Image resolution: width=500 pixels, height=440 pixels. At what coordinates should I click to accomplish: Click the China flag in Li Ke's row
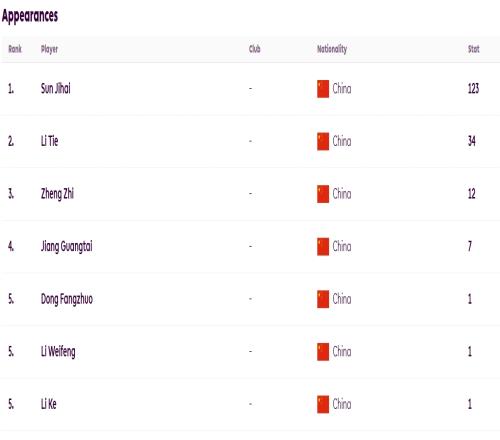[x=323, y=404]
